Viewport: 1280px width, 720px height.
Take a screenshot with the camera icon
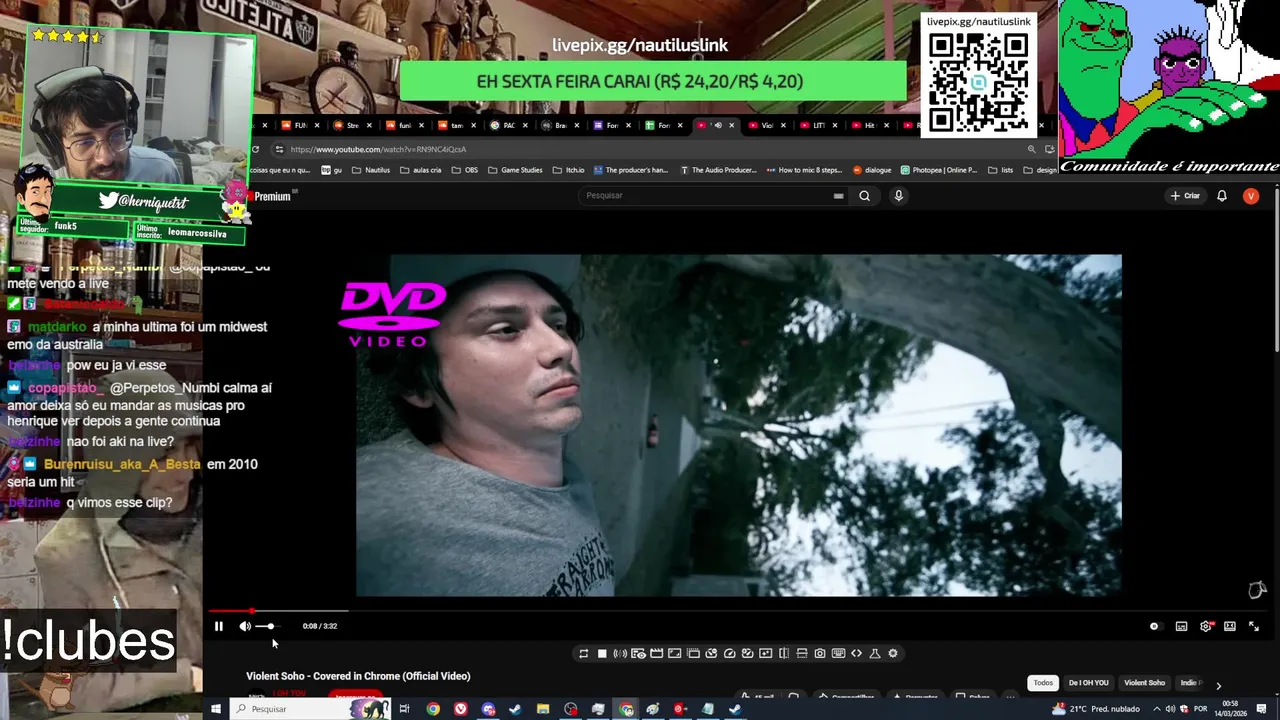coord(820,653)
